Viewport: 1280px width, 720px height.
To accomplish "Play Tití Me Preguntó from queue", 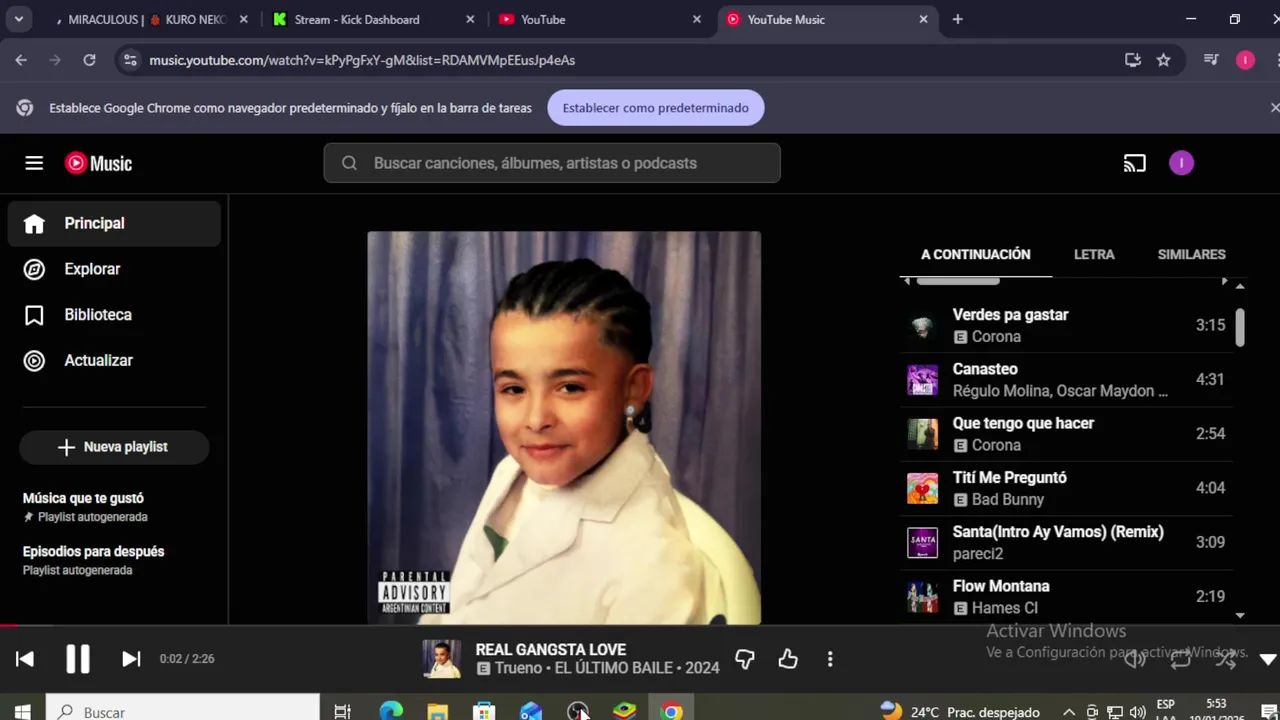I will pos(1066,488).
